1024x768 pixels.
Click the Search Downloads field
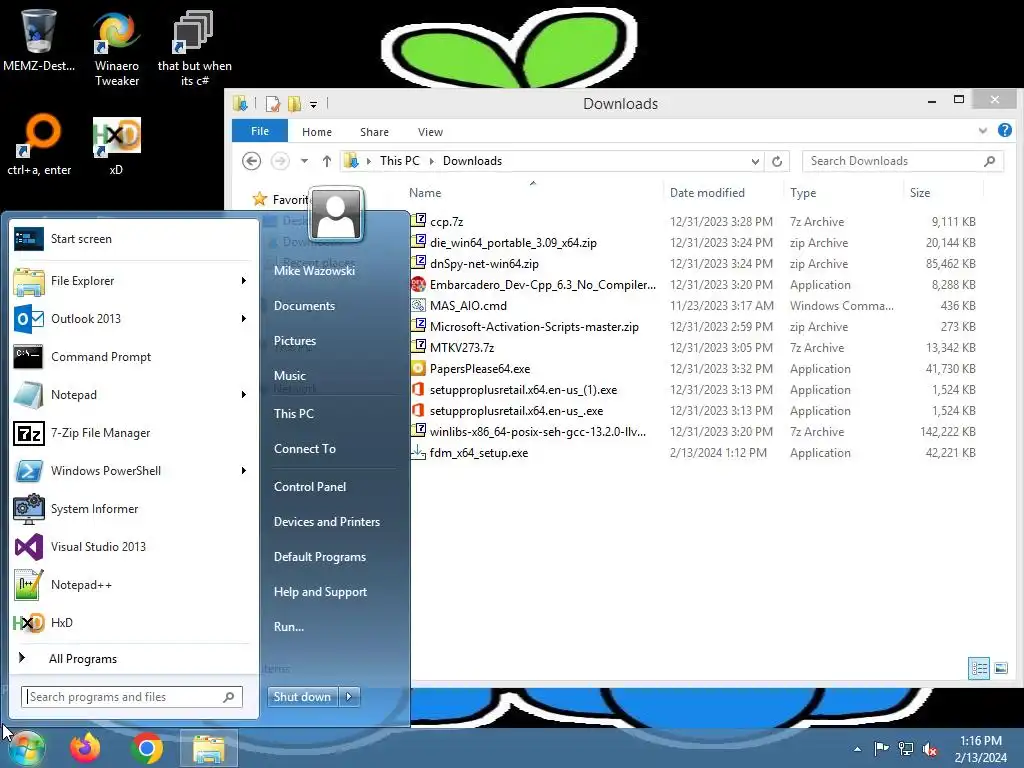(903, 161)
